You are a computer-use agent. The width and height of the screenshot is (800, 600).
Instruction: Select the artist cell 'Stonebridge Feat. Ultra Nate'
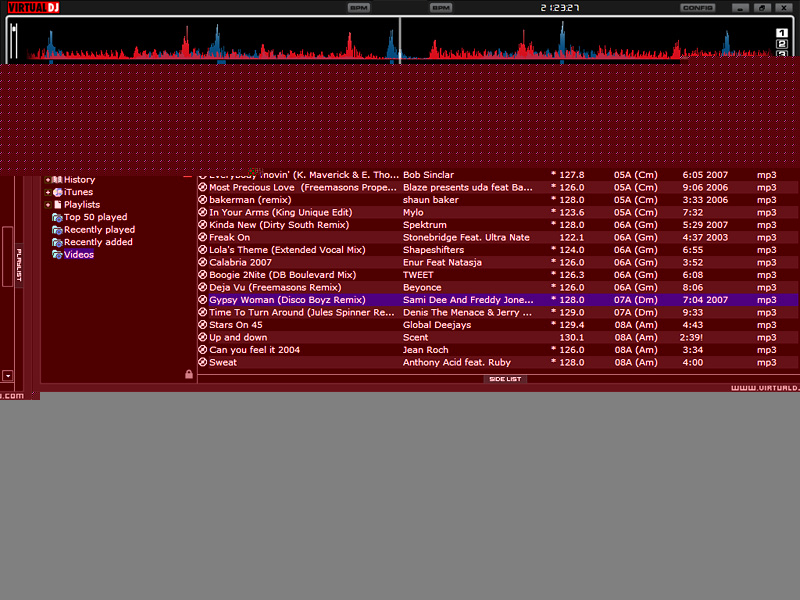pos(466,237)
